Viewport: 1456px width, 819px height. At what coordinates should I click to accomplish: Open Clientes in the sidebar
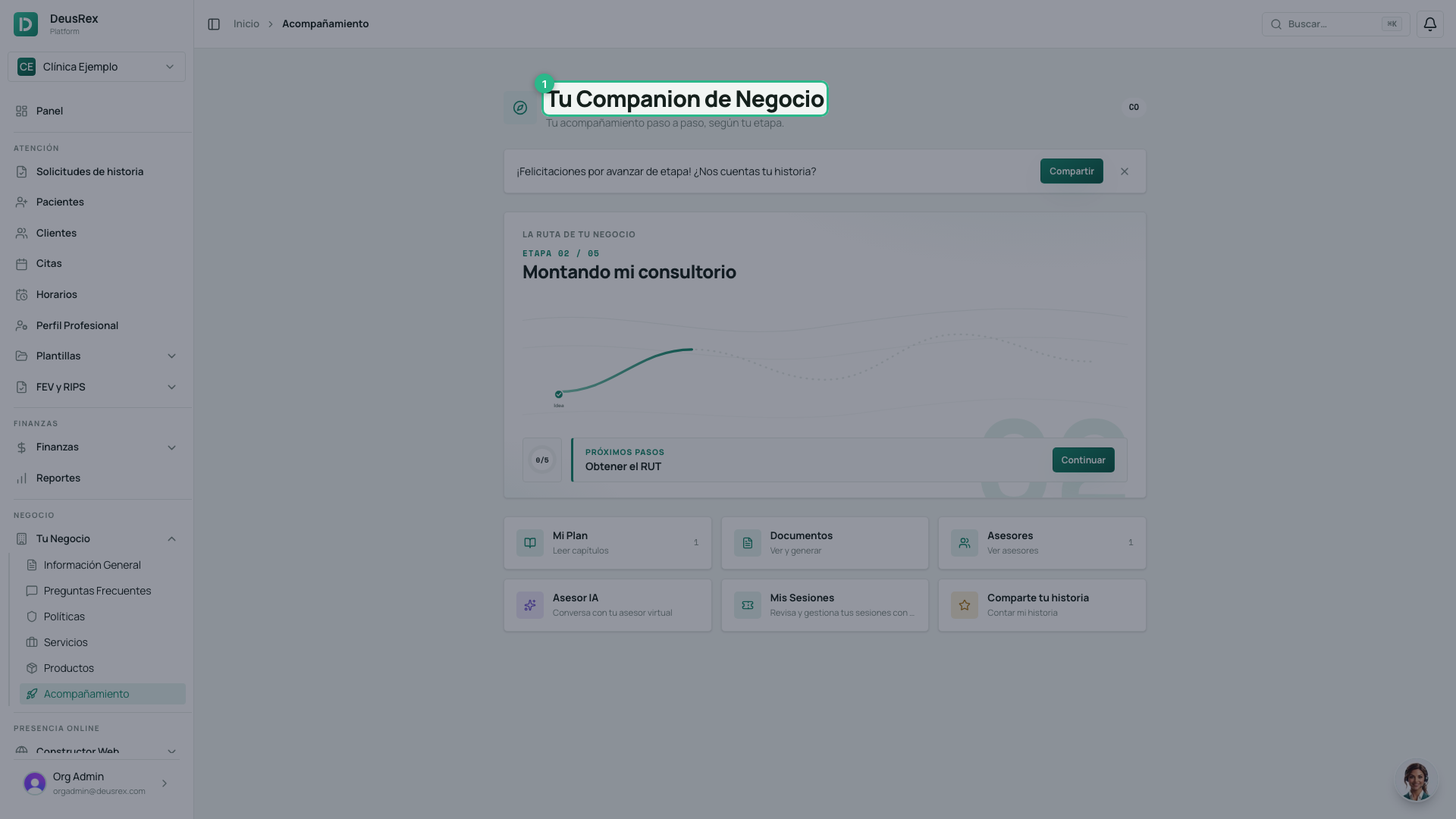[x=96, y=234]
